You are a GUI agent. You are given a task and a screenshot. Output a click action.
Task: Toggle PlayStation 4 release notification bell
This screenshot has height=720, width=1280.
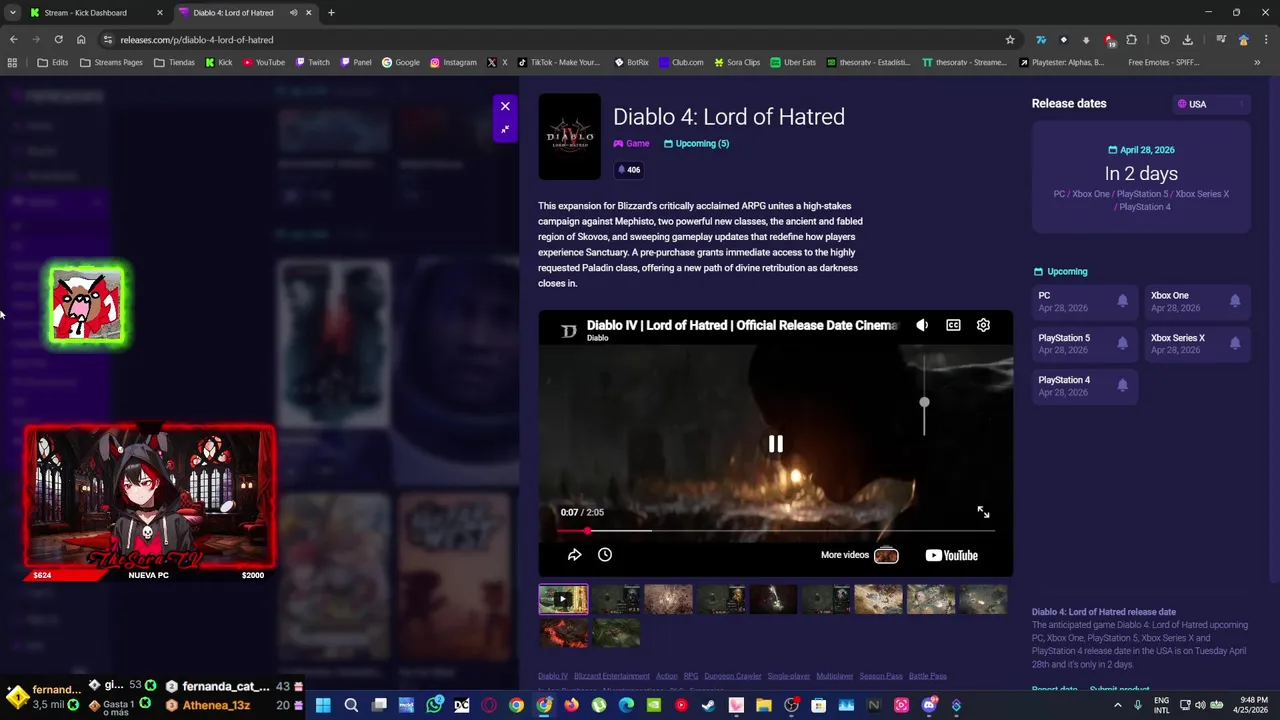pos(1122,385)
